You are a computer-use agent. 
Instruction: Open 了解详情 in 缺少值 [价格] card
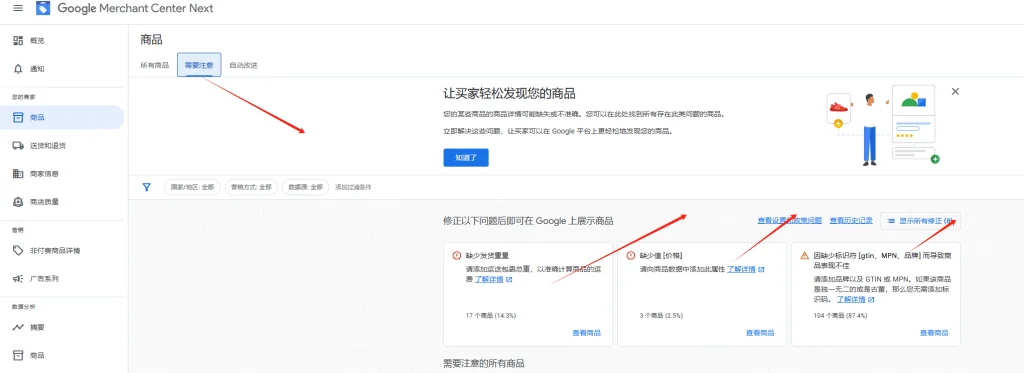pyautogui.click(x=741, y=269)
